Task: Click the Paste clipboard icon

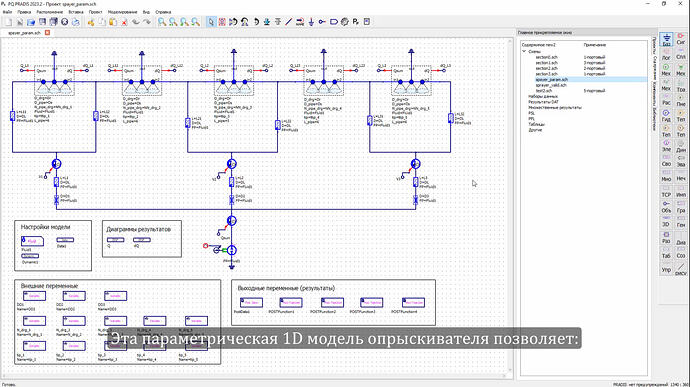Action: (x=113, y=22)
